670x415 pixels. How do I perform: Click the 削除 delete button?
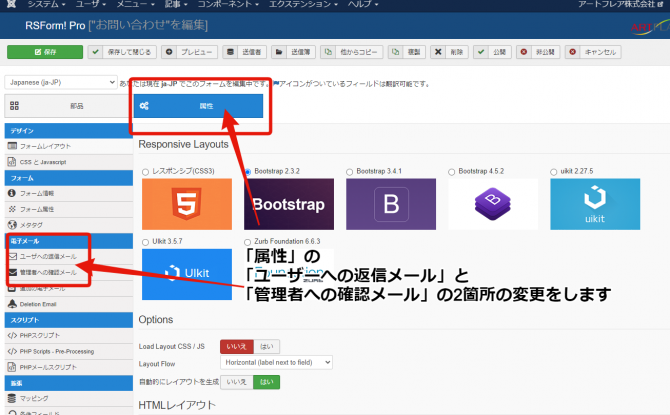(449, 52)
